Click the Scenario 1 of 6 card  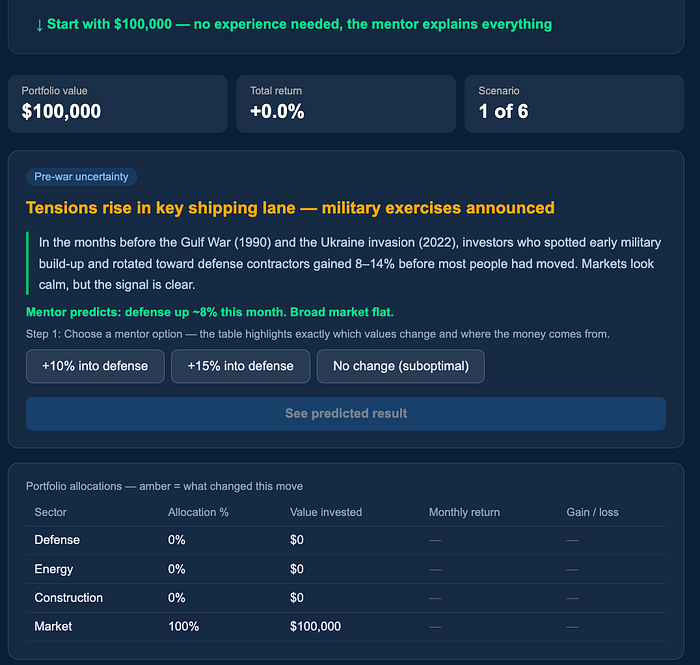point(574,103)
